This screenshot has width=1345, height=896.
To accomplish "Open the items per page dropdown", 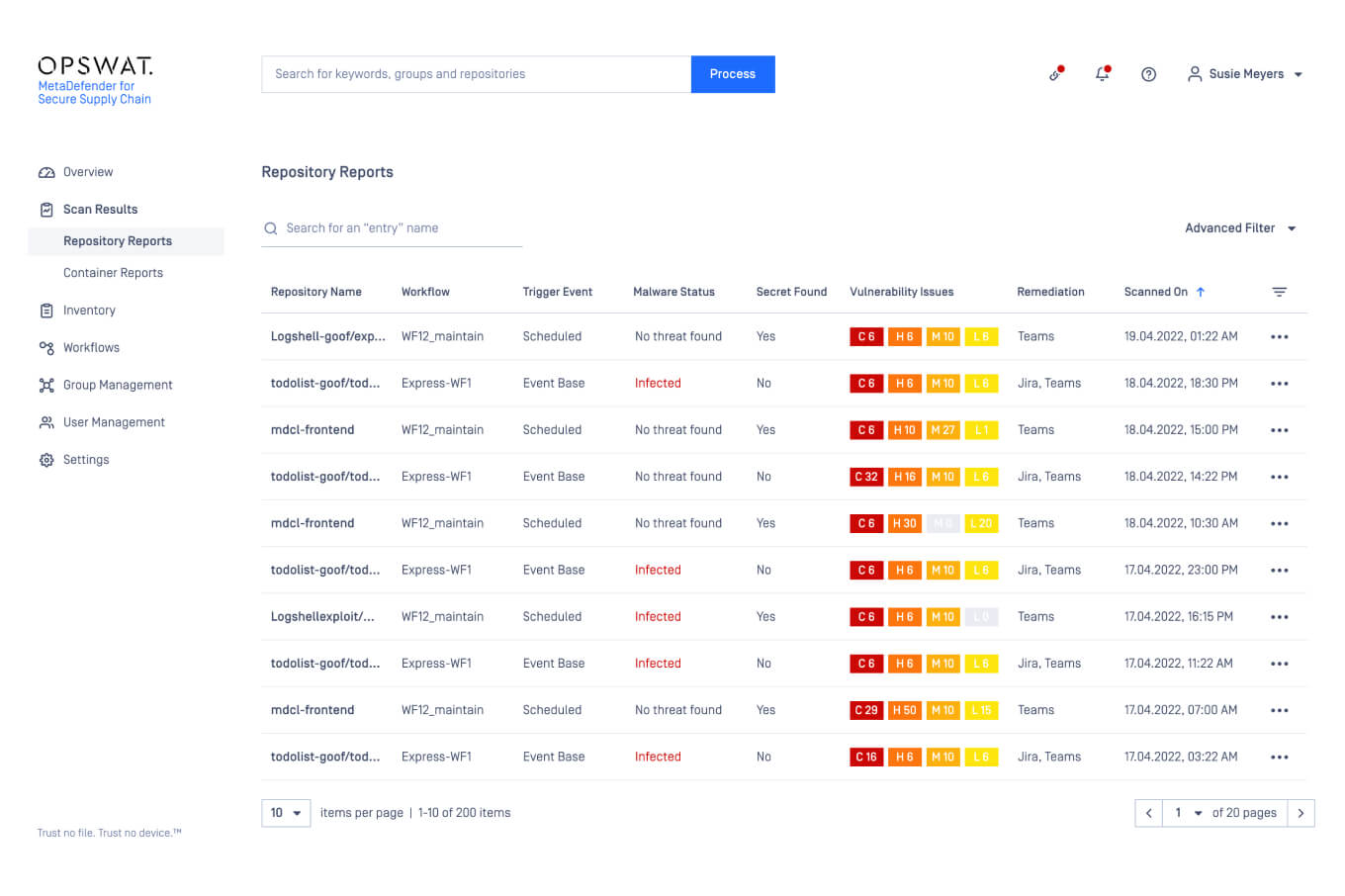I will (286, 812).
